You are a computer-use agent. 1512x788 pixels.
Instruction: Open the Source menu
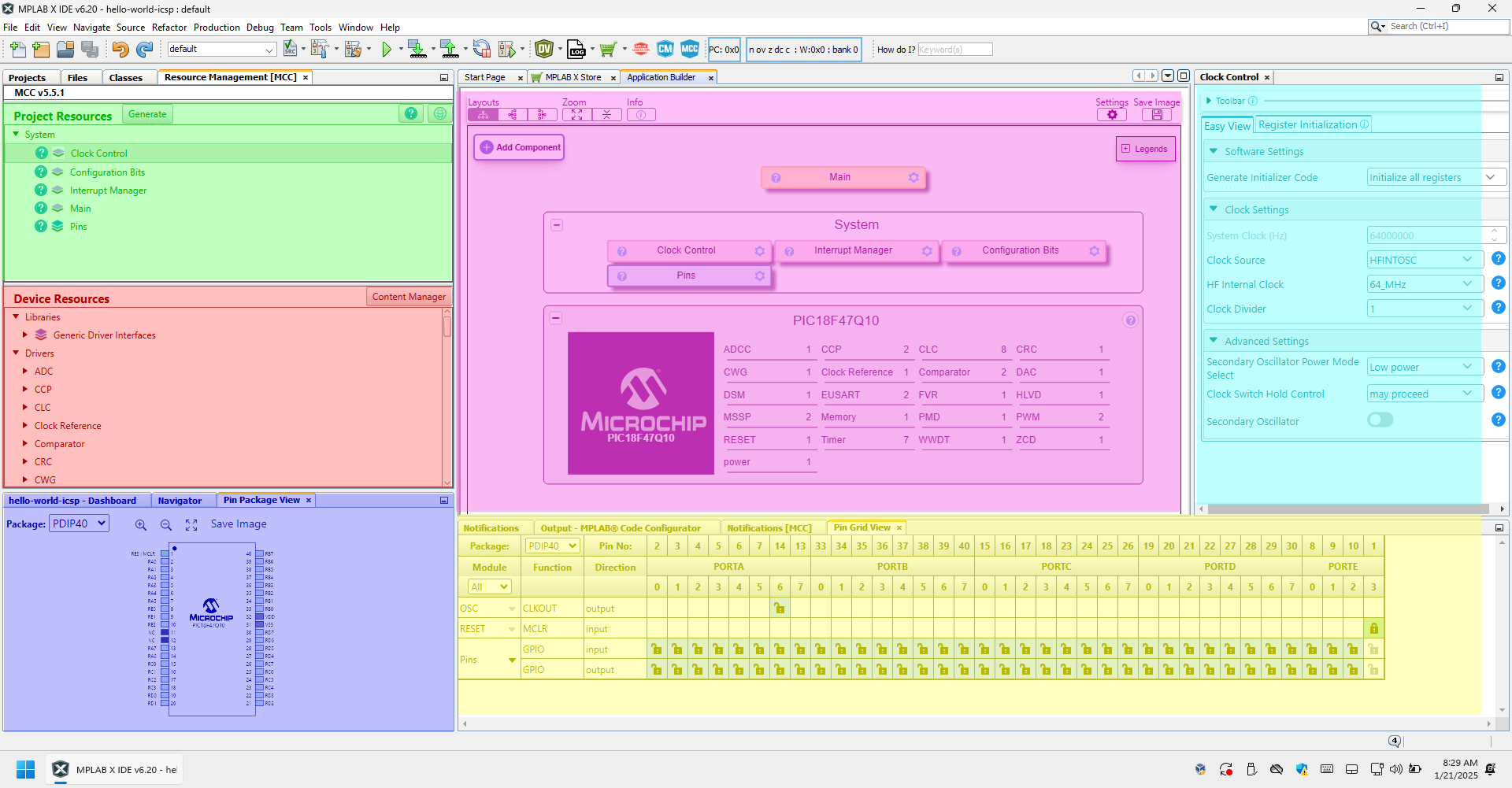point(131,28)
